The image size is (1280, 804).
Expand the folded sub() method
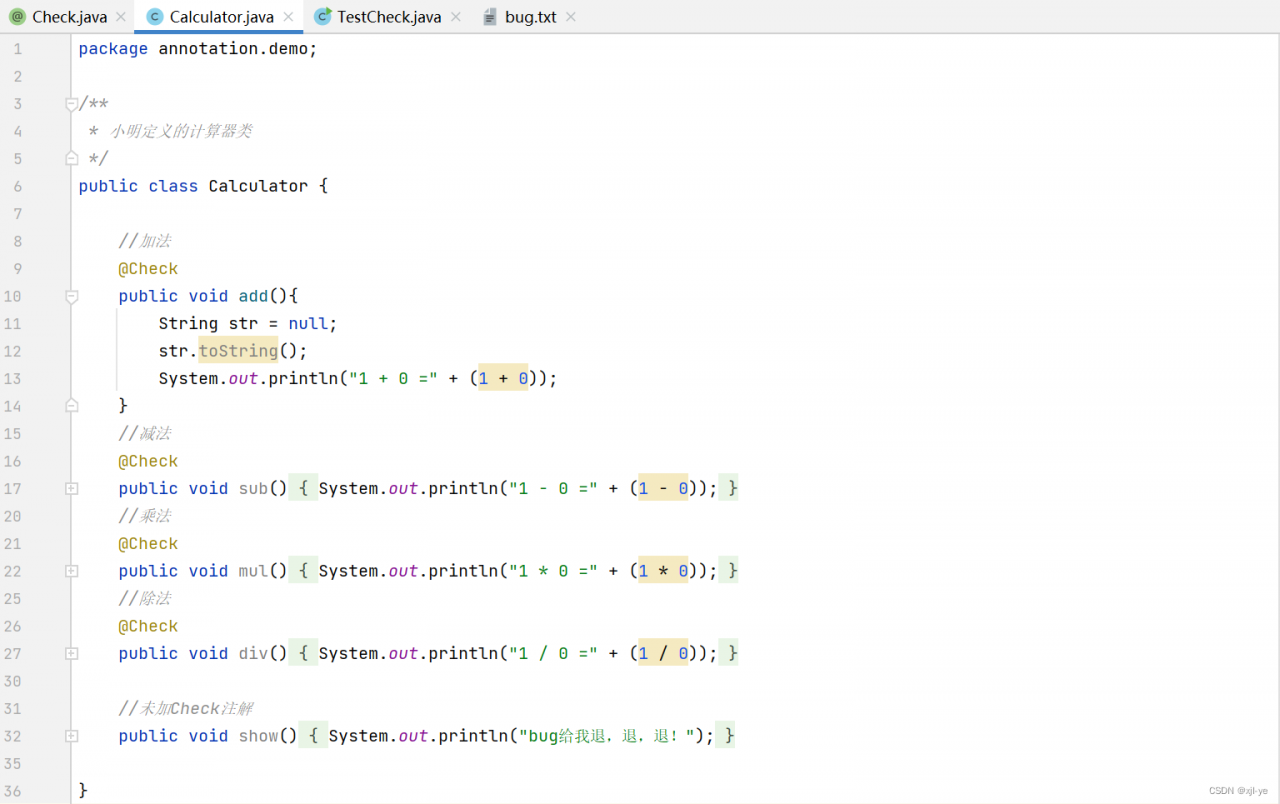[71, 489]
